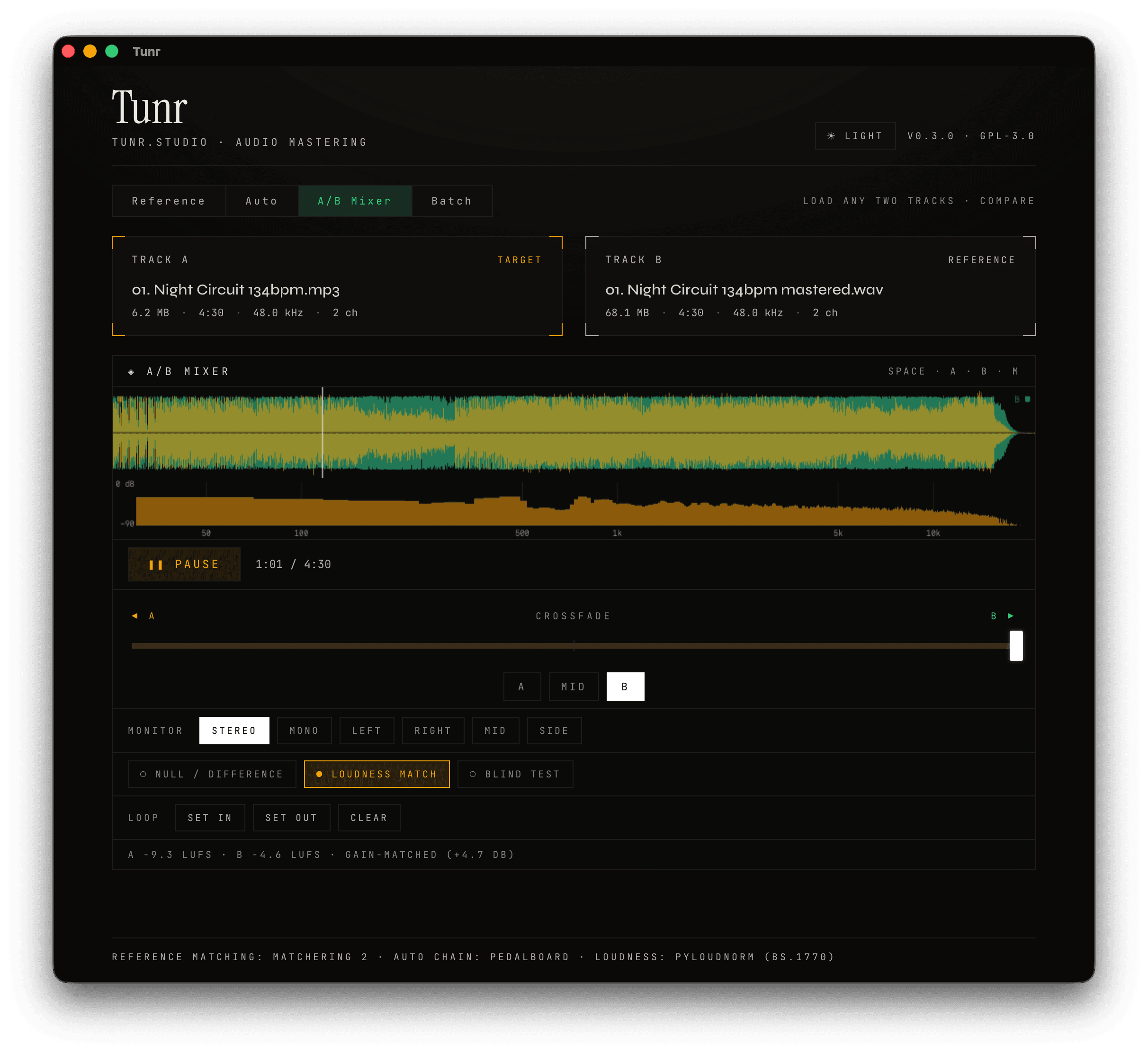This screenshot has height=1053, width=1148.
Task: Enable Null / Difference mode
Action: [212, 774]
